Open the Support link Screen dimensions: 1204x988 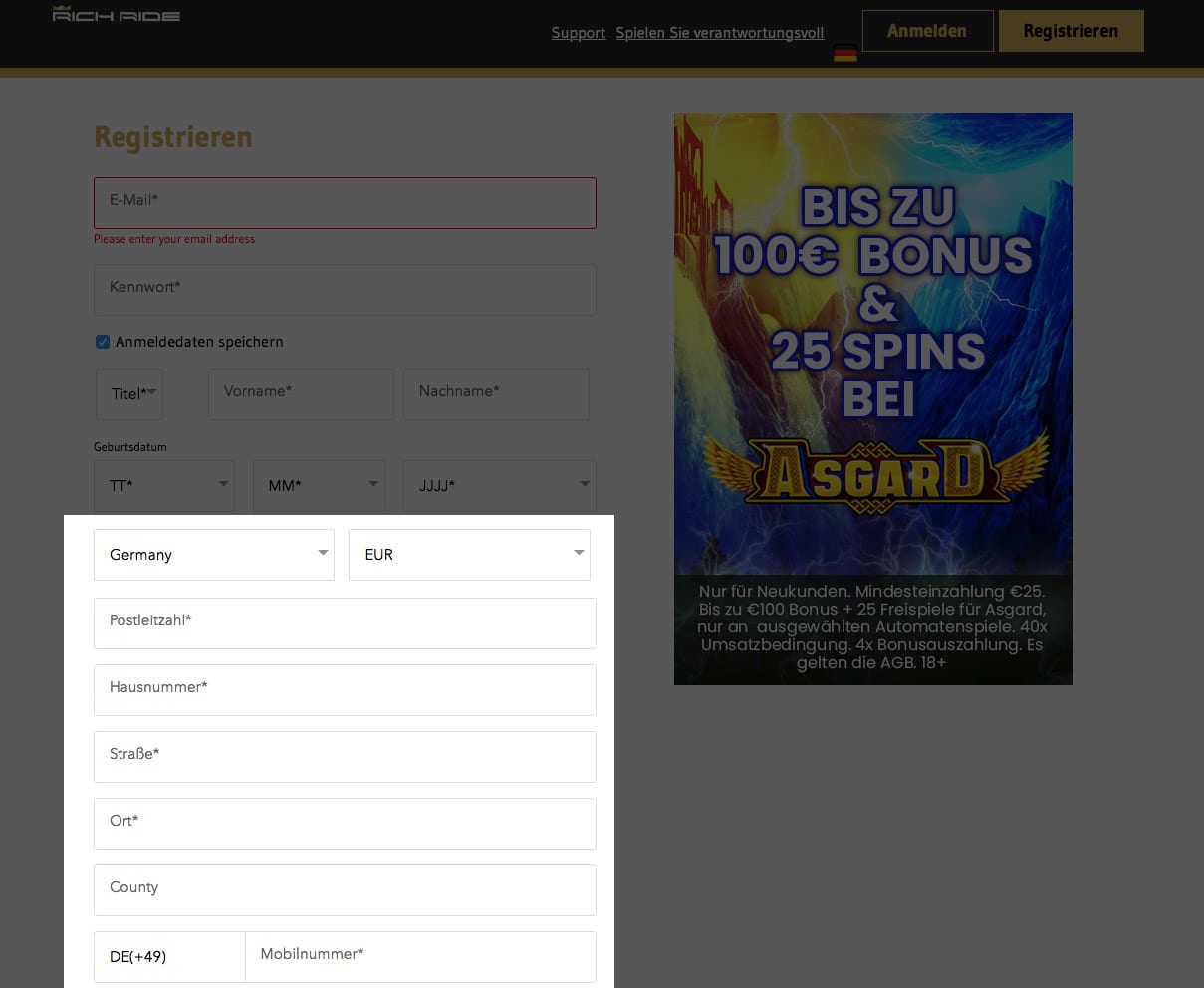coord(579,33)
